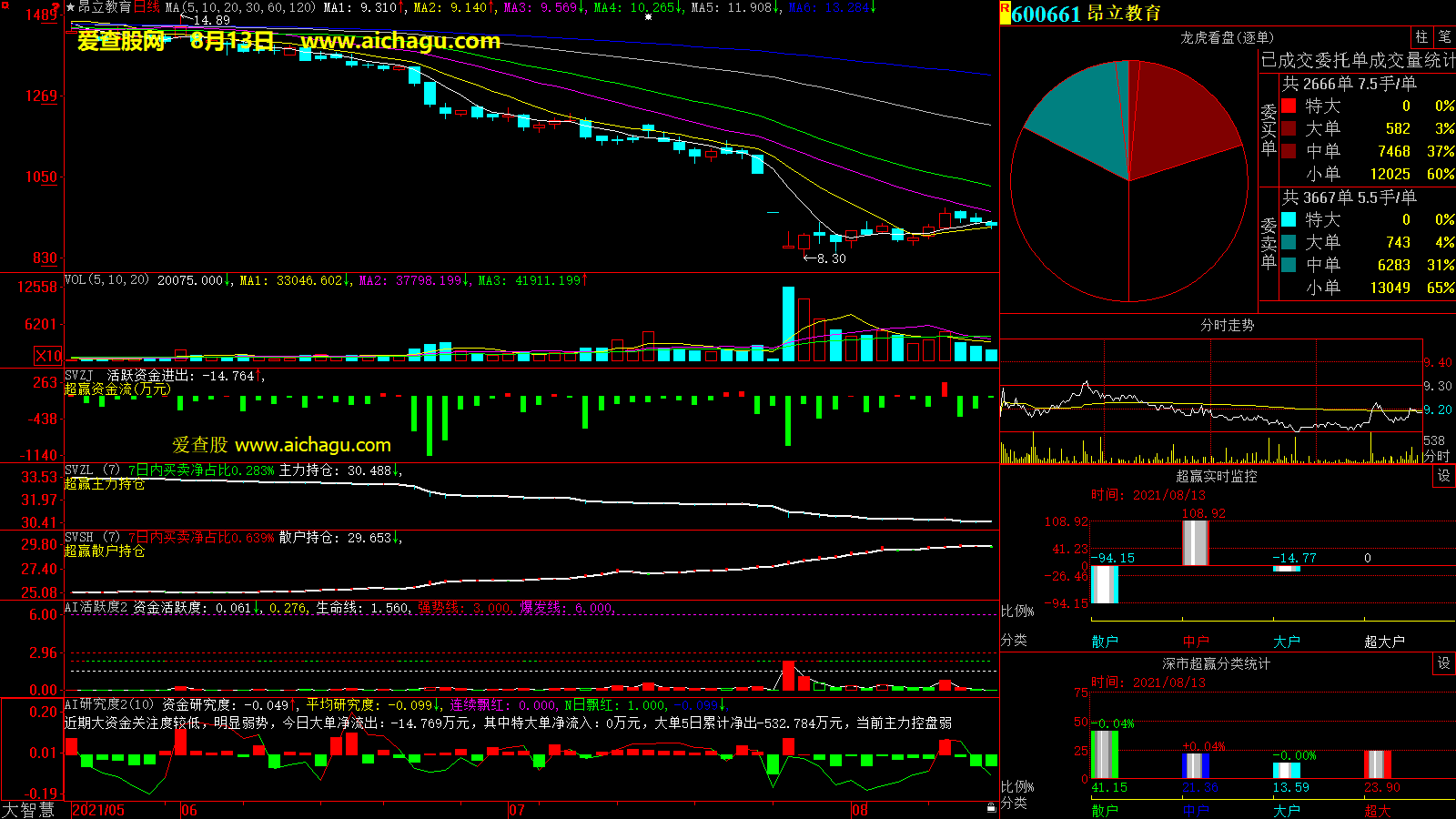Click the 日线 period selector label
The height and width of the screenshot is (819, 1456).
pos(147,7)
